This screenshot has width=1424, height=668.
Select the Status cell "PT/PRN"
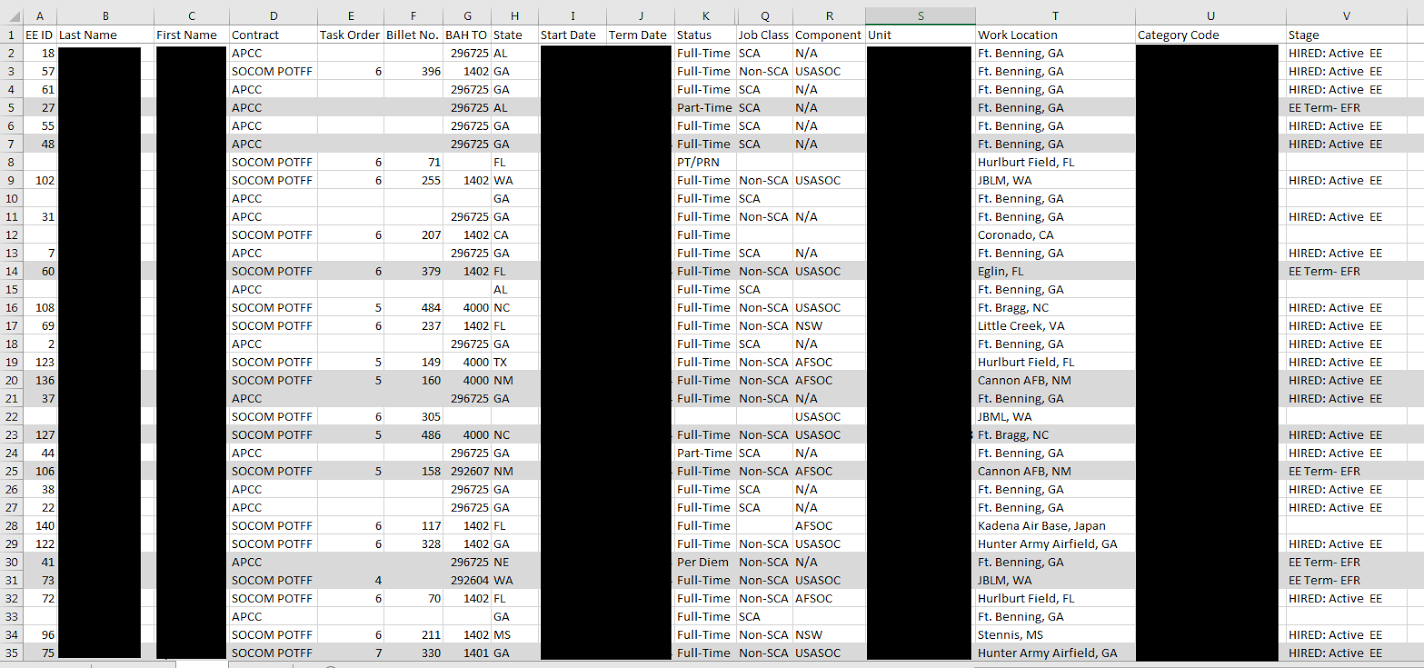click(x=705, y=162)
